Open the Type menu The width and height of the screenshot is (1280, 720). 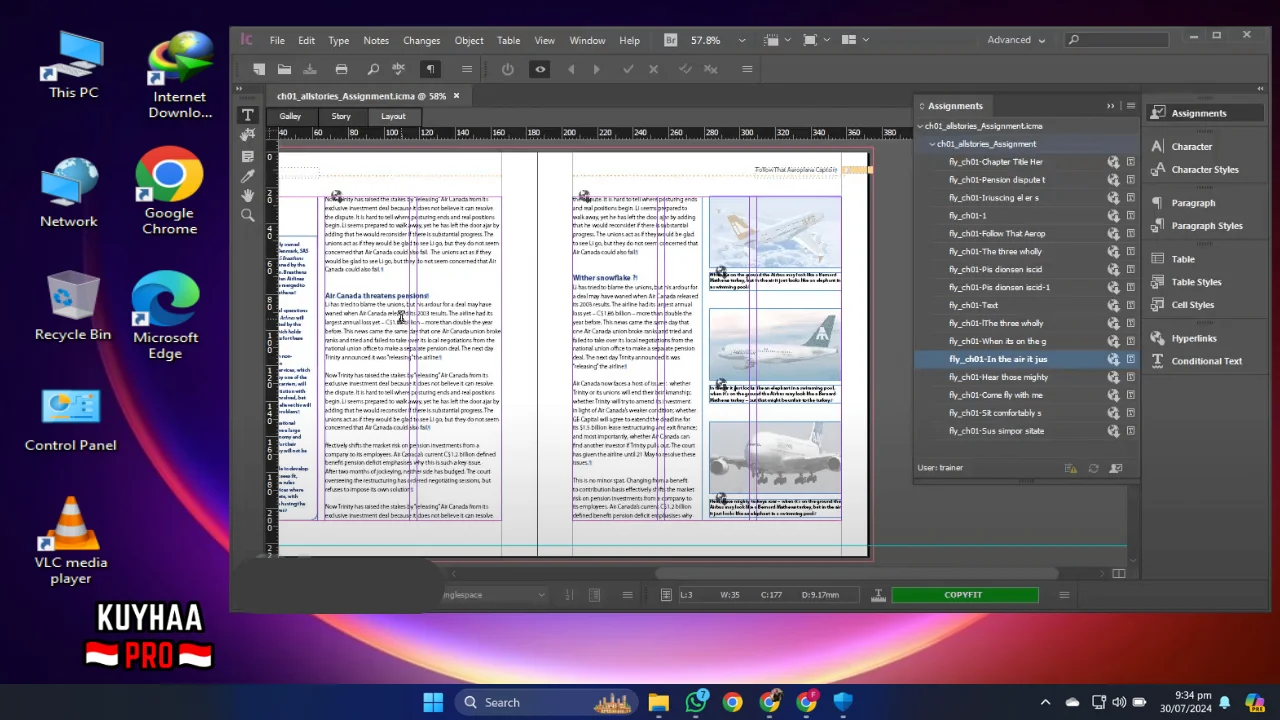pyautogui.click(x=339, y=40)
